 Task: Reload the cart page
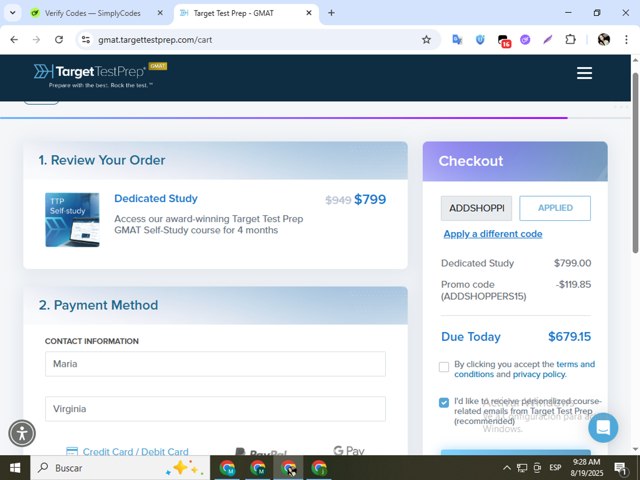[59, 40]
